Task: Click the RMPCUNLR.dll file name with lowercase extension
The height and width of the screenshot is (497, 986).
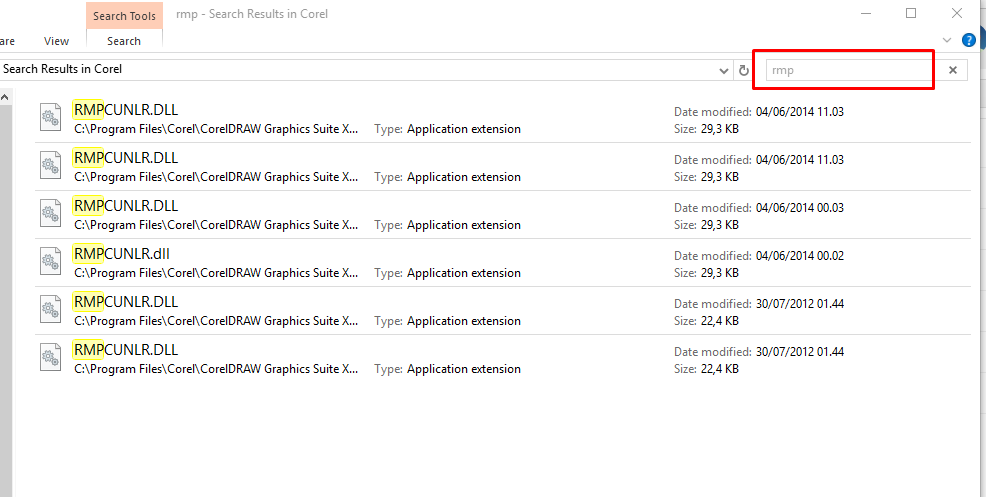Action: [121, 254]
